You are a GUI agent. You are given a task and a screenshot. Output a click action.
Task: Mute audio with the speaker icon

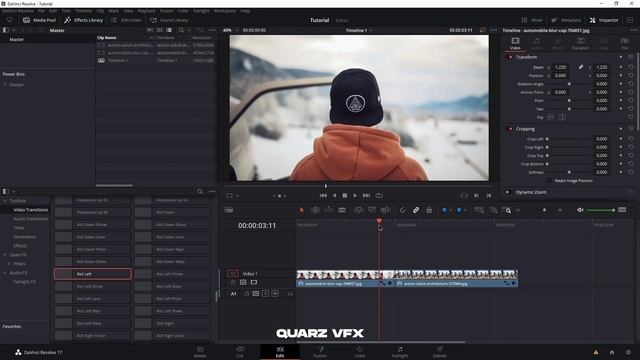(x=580, y=210)
